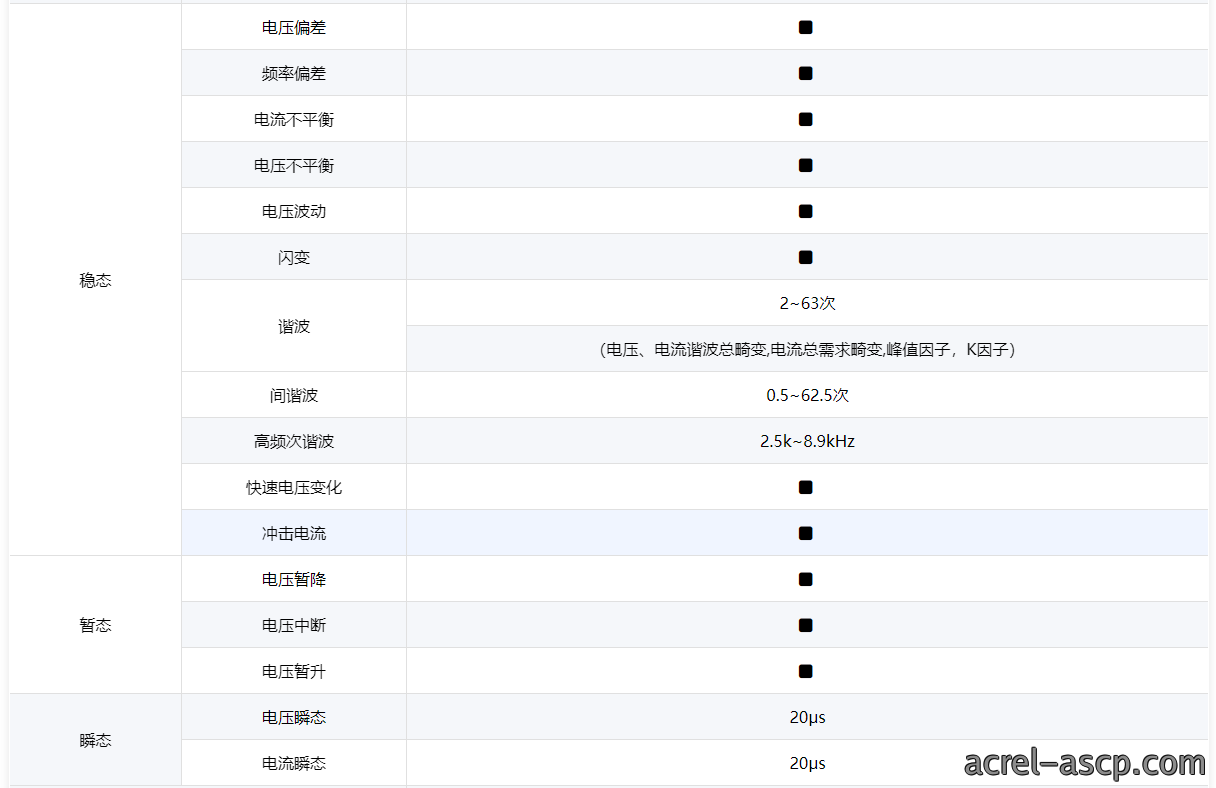Viewport: 1216px width, 788px height.
Task: Click the 谐波 row label
Action: point(294,326)
